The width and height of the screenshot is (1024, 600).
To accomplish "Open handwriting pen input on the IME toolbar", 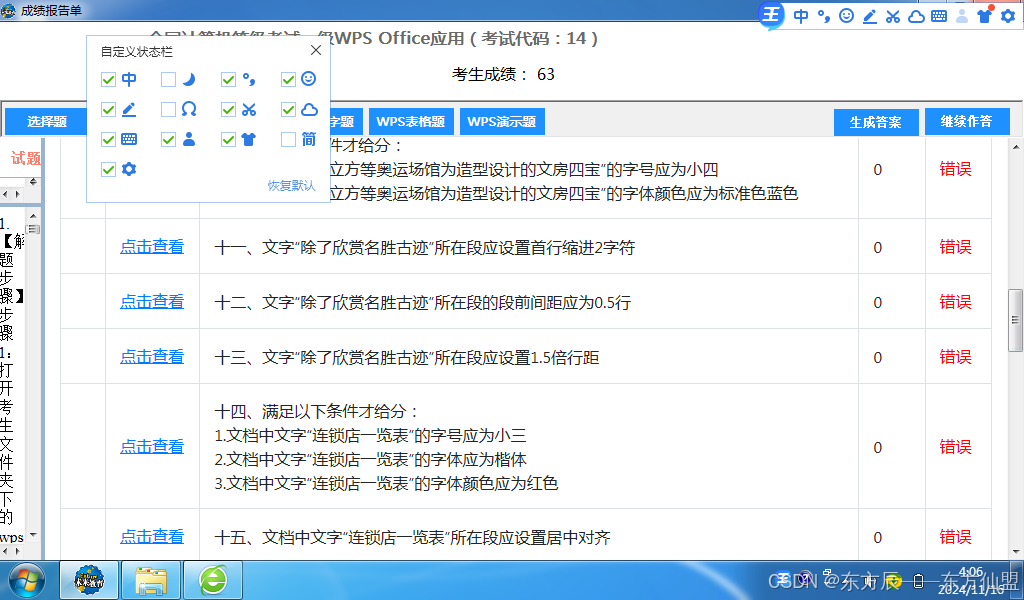I will click(x=870, y=16).
